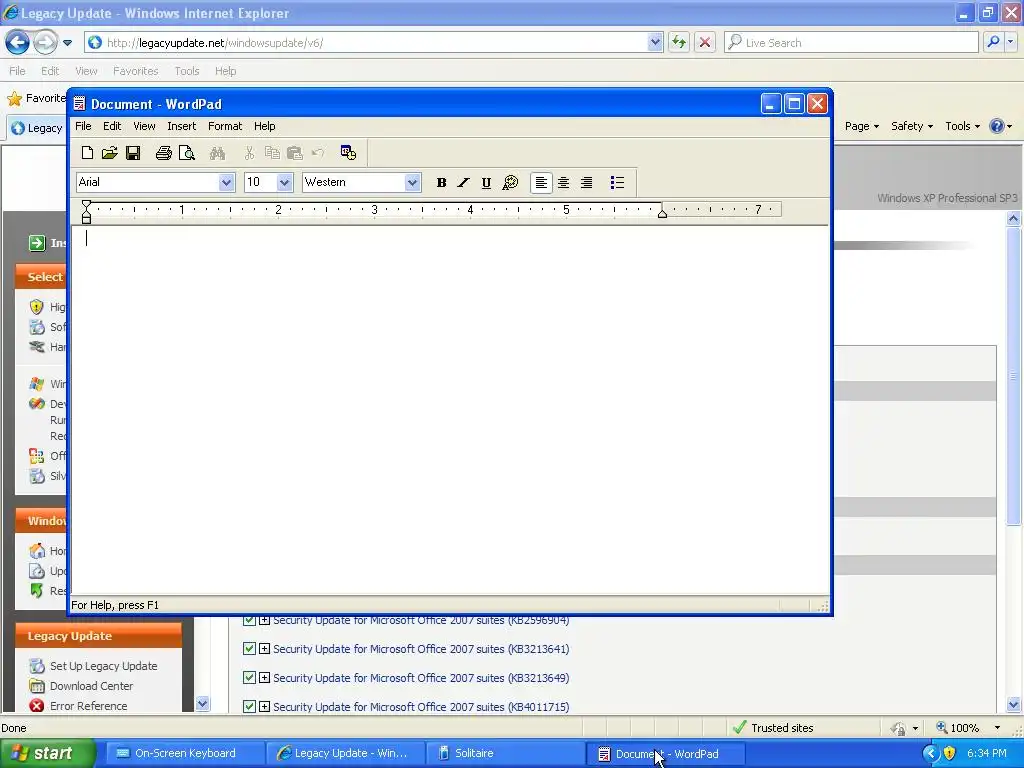Image resolution: width=1024 pixels, height=768 pixels.
Task: Expand details for update KB3213649
Action: click(x=264, y=677)
